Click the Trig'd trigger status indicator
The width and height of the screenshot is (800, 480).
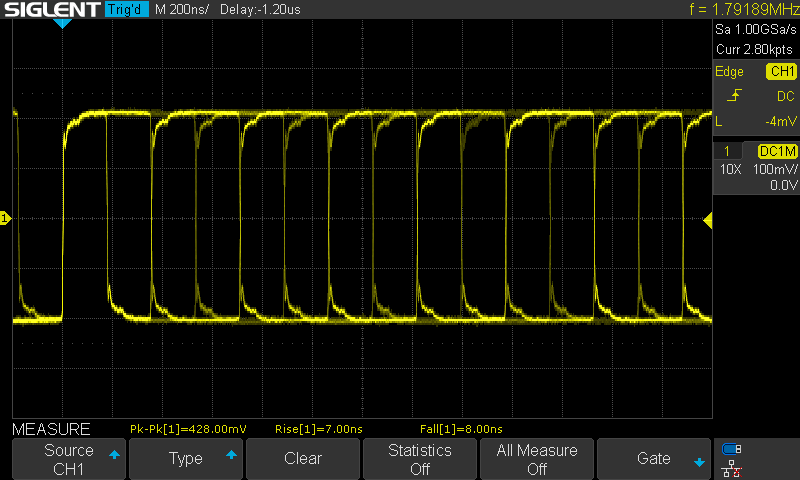125,10
